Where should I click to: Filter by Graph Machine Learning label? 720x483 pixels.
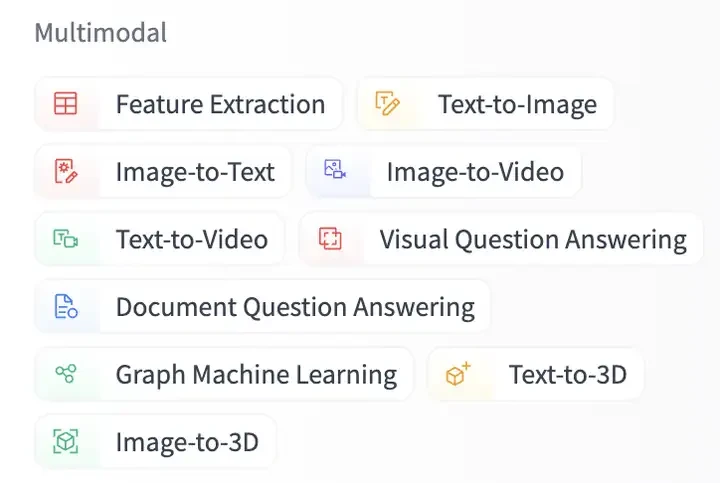[x=256, y=375]
